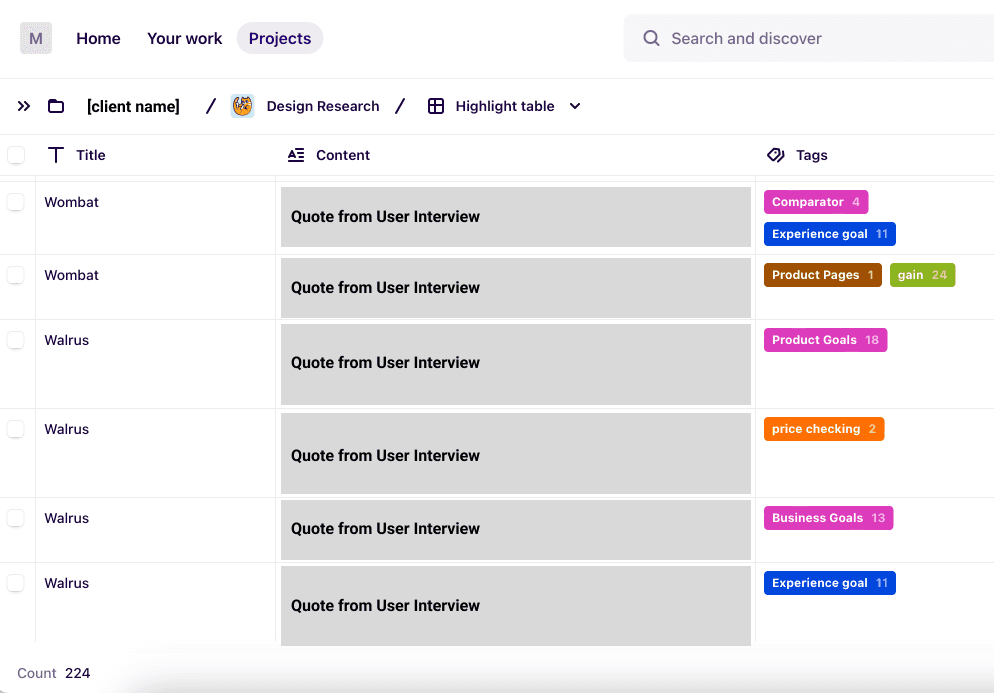The width and height of the screenshot is (994, 693).
Task: Check the Wombat row with Product Pages tag
Action: pos(16,275)
